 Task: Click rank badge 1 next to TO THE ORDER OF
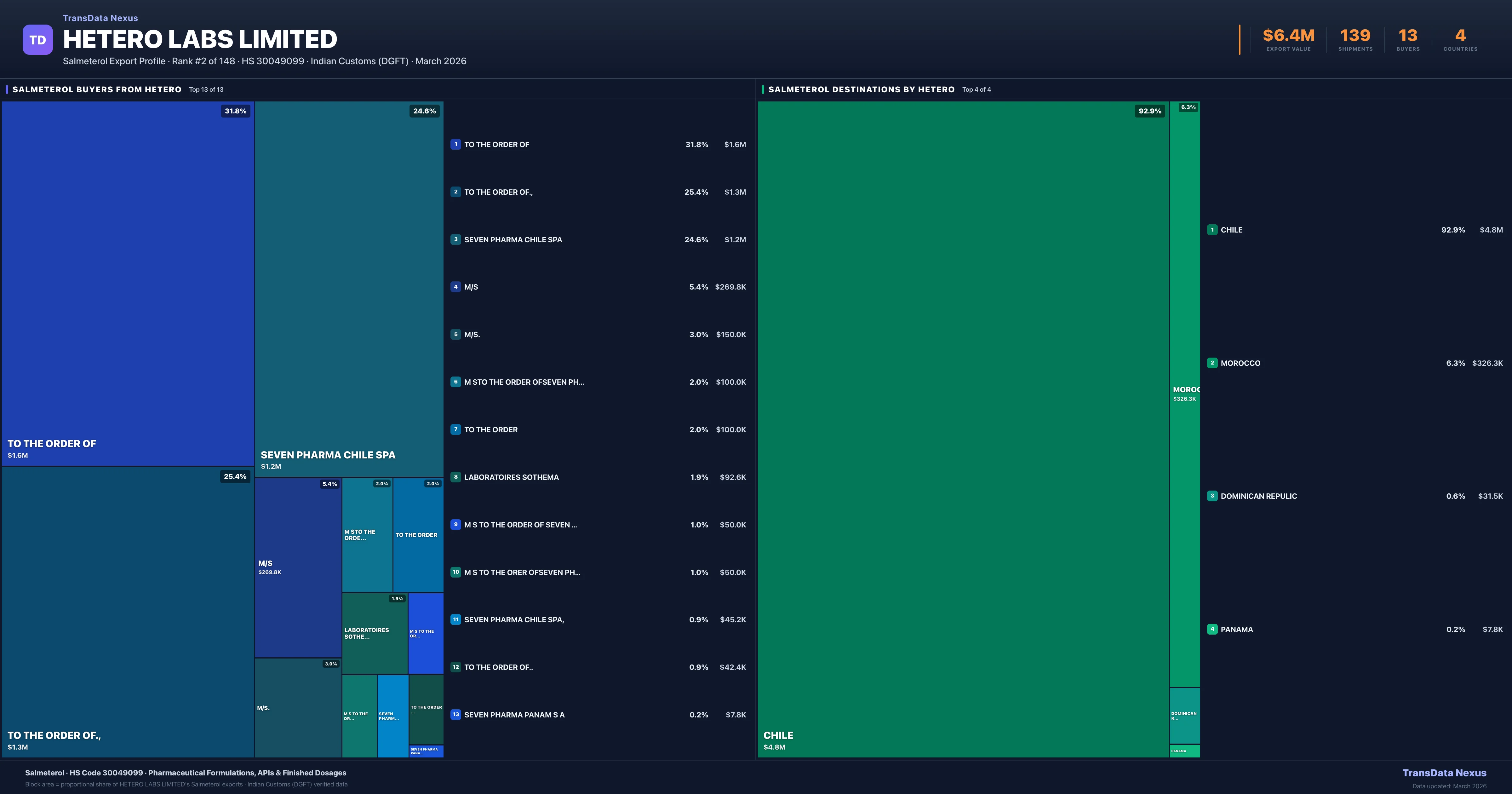455,145
